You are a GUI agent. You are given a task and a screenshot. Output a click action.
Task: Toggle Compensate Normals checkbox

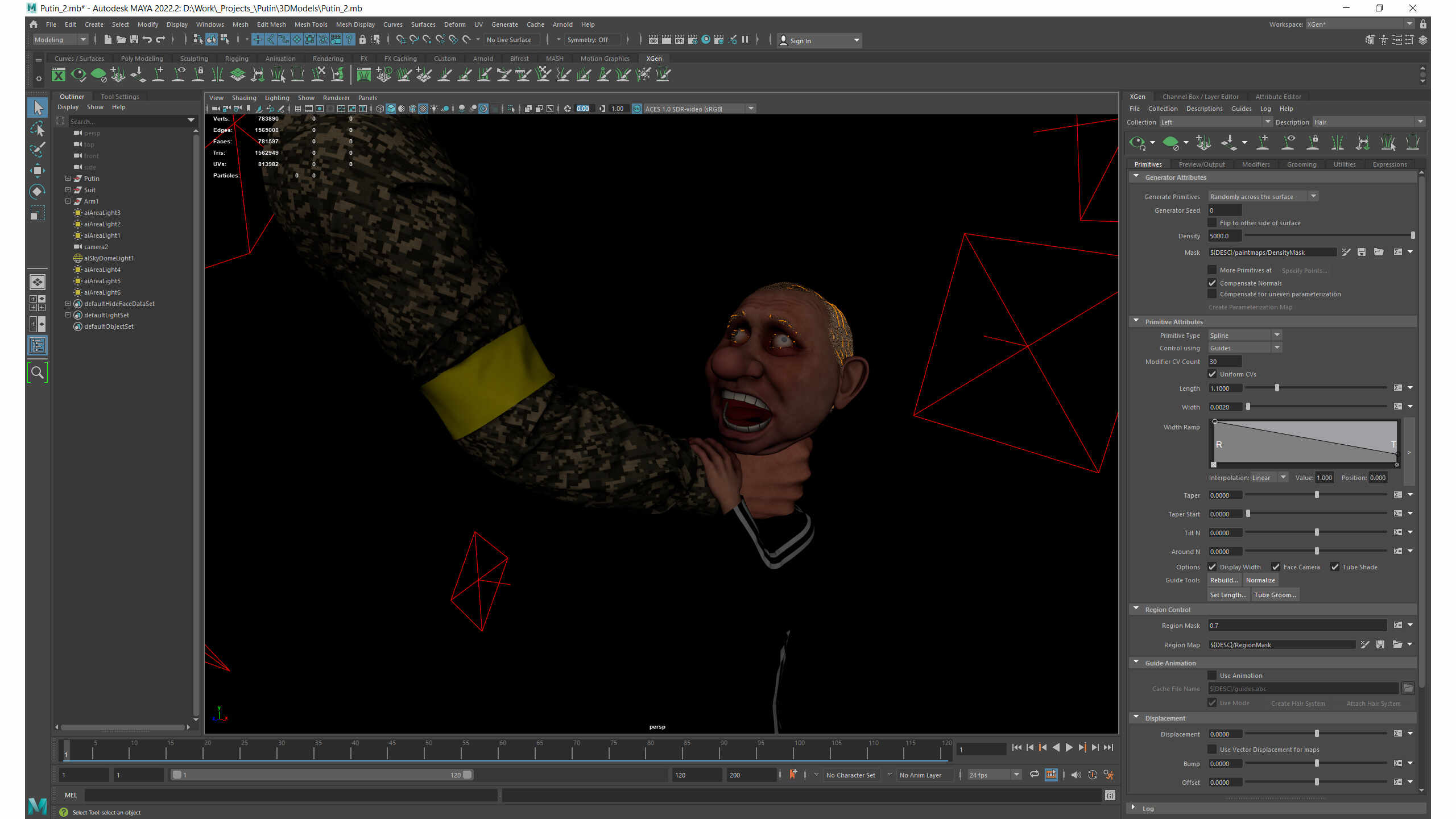pyautogui.click(x=1212, y=283)
